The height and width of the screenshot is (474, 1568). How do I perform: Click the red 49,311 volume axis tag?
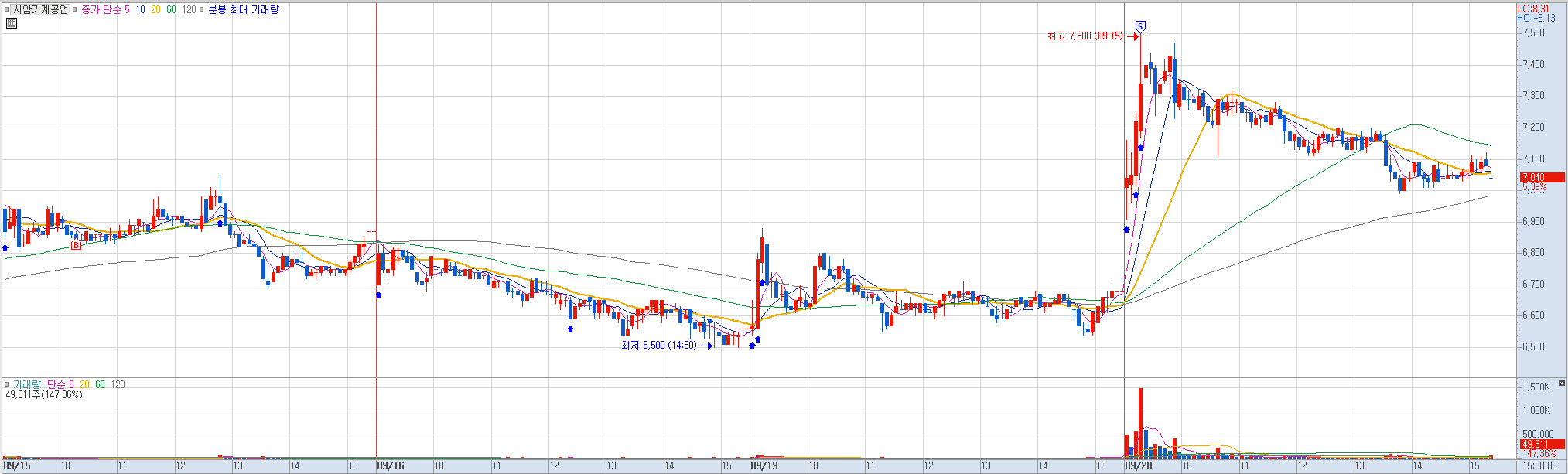[1542, 445]
